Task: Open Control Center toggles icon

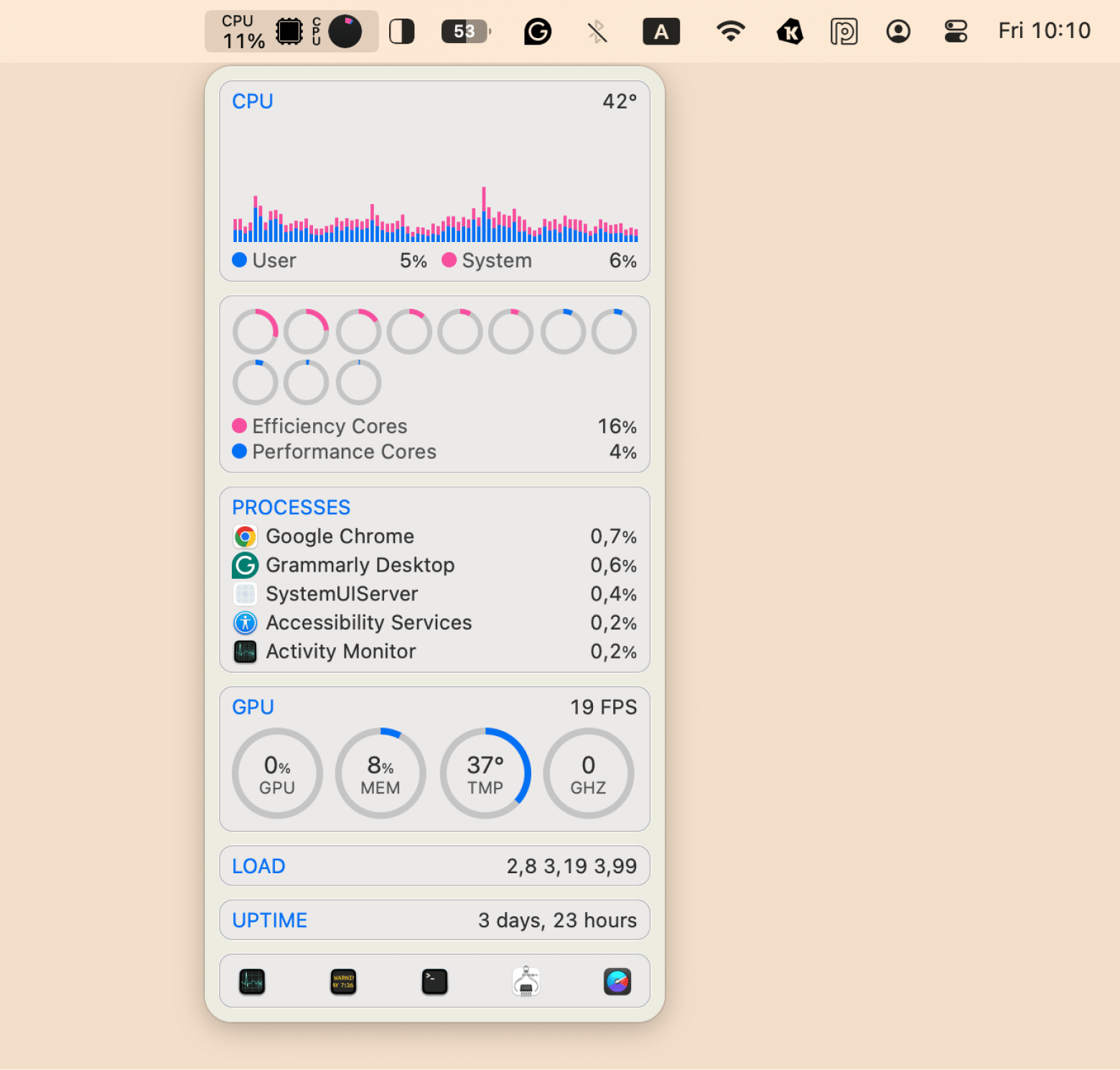Action: tap(955, 32)
